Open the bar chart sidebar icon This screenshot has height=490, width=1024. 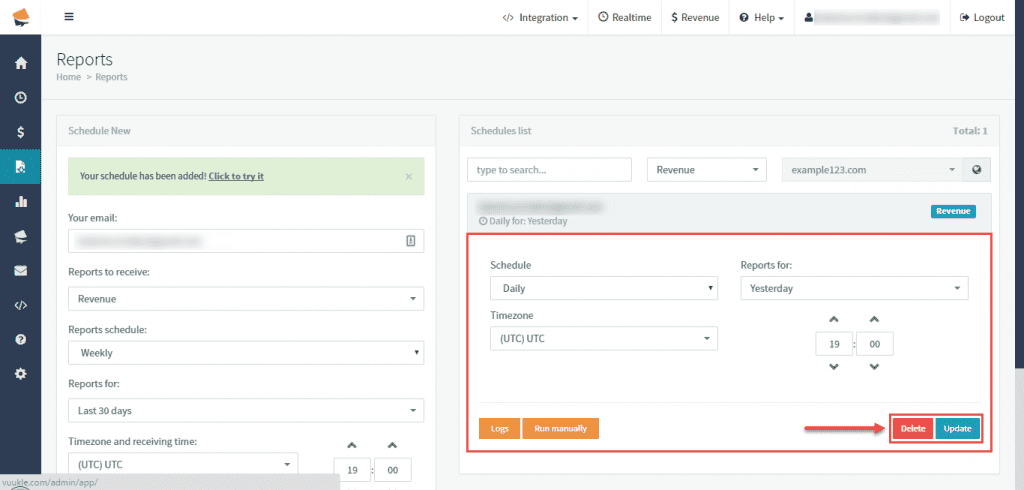(20, 201)
